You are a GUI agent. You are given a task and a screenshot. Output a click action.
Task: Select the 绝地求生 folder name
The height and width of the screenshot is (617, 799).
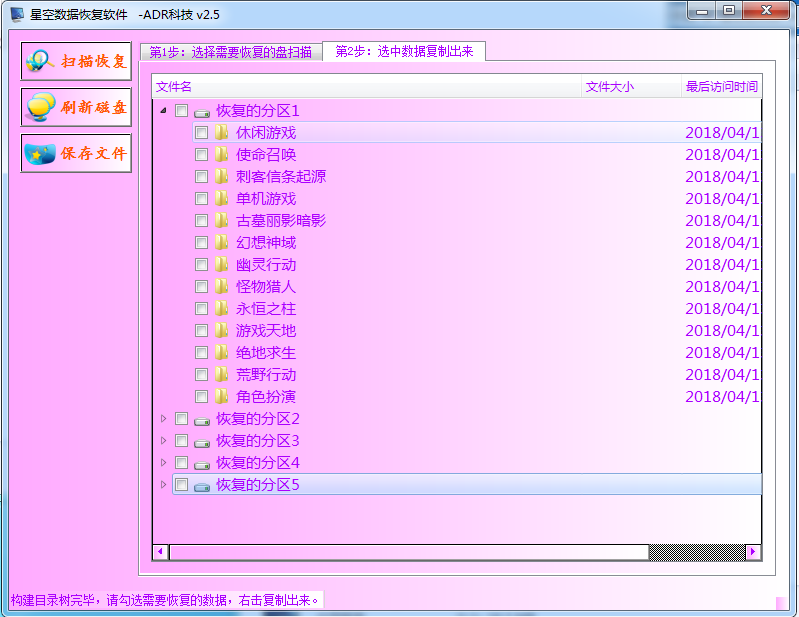click(x=265, y=353)
